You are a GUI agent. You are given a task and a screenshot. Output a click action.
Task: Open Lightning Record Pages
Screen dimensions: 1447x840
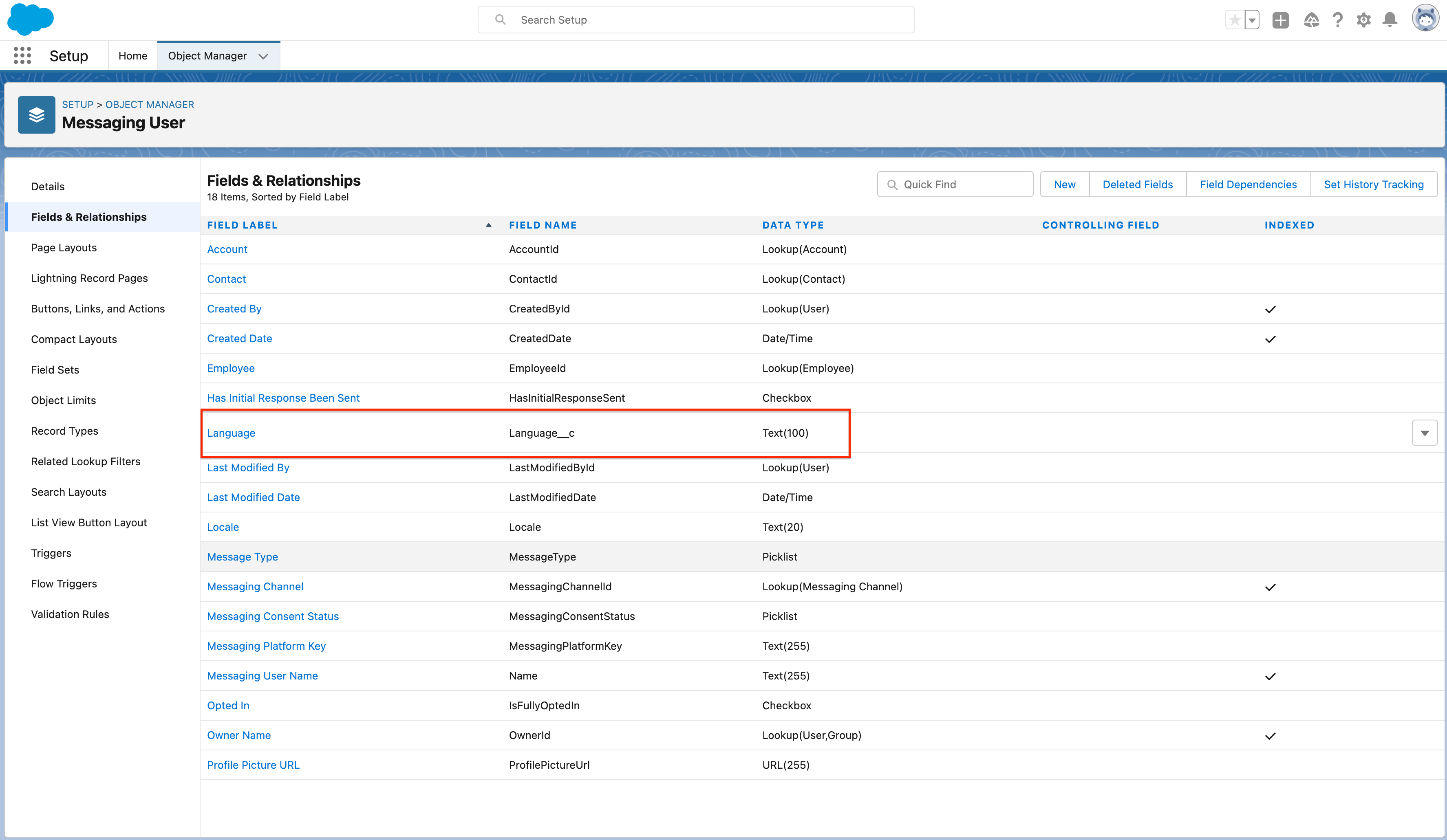(x=89, y=278)
